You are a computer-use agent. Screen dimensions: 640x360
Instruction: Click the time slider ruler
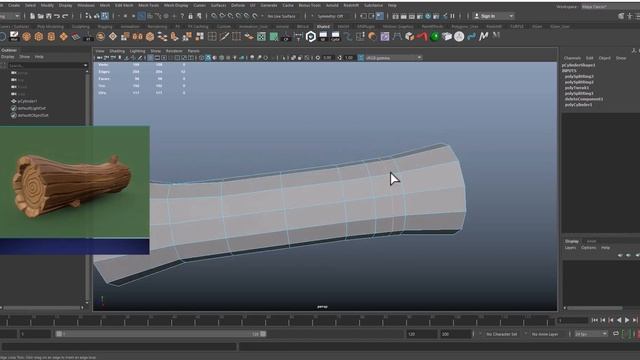tap(278, 320)
